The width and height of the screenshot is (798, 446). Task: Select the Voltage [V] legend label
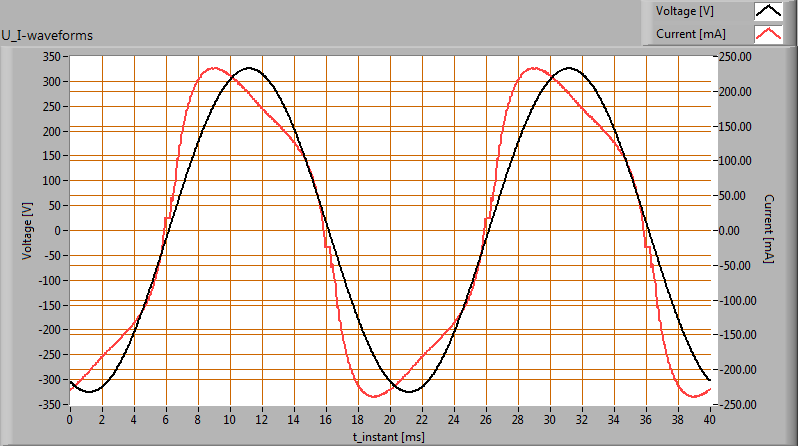(683, 12)
